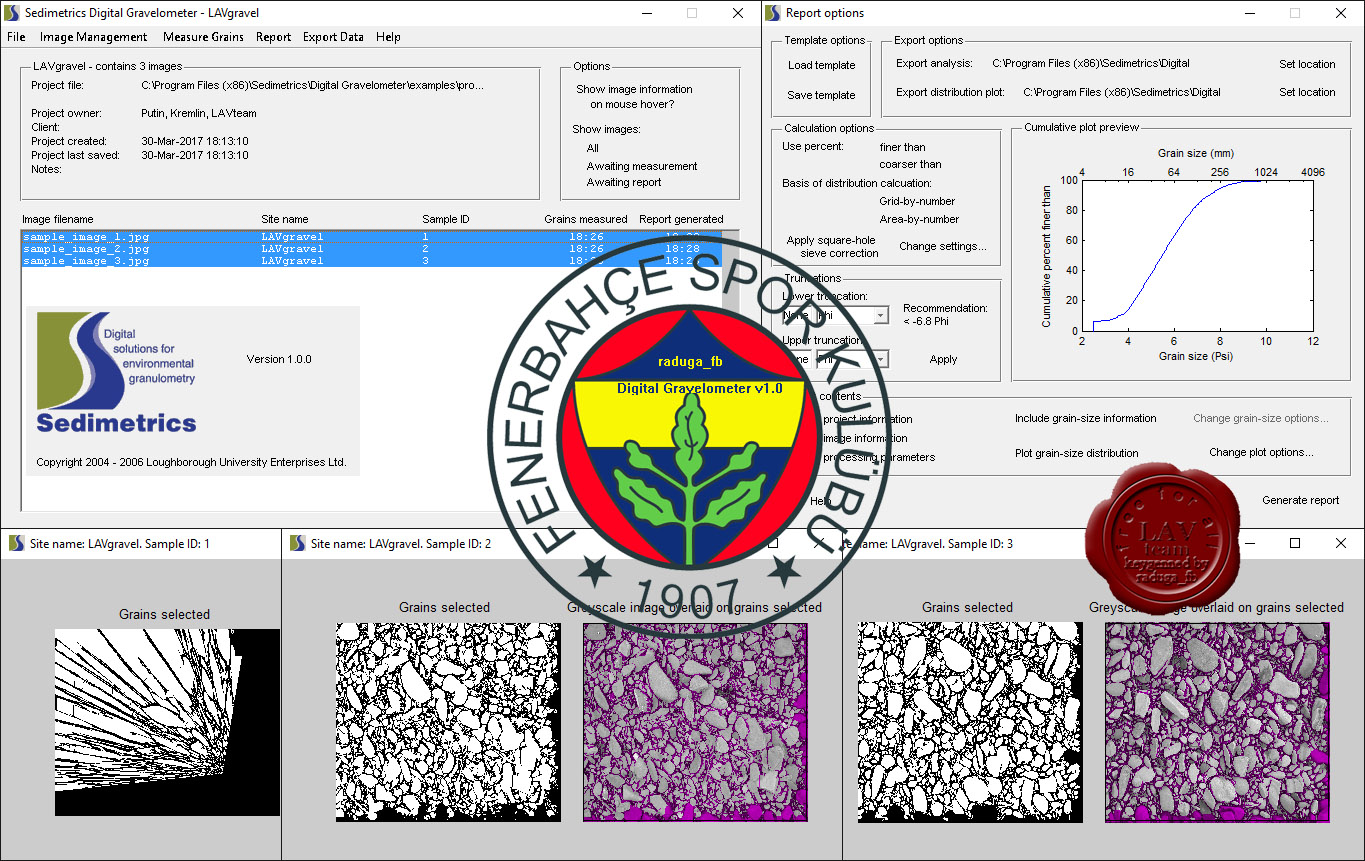Screen dimensions: 1365x861
Task: Toggle Plot grain-size distribution
Action: point(1076,453)
